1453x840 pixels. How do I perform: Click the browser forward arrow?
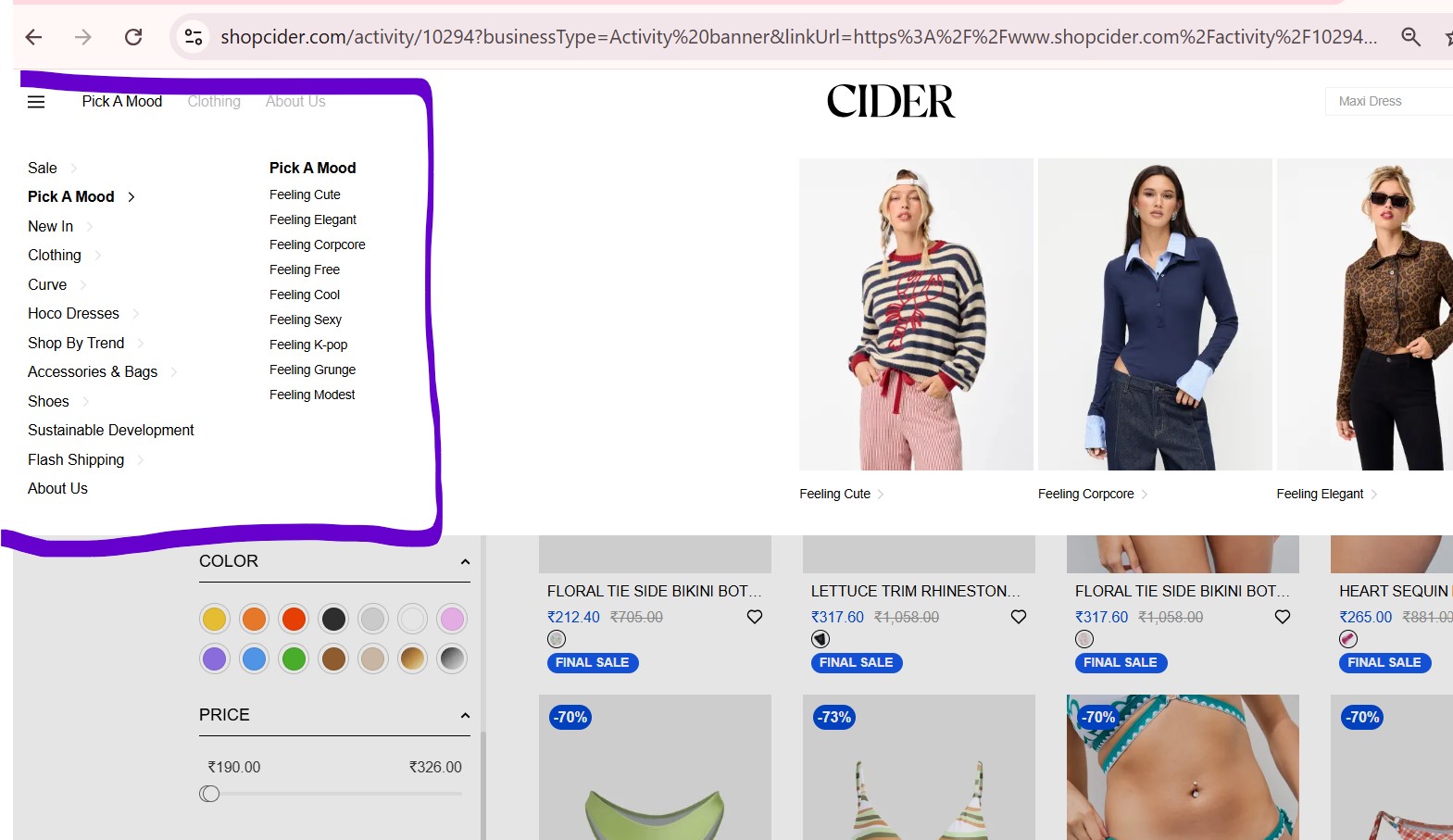coord(83,37)
